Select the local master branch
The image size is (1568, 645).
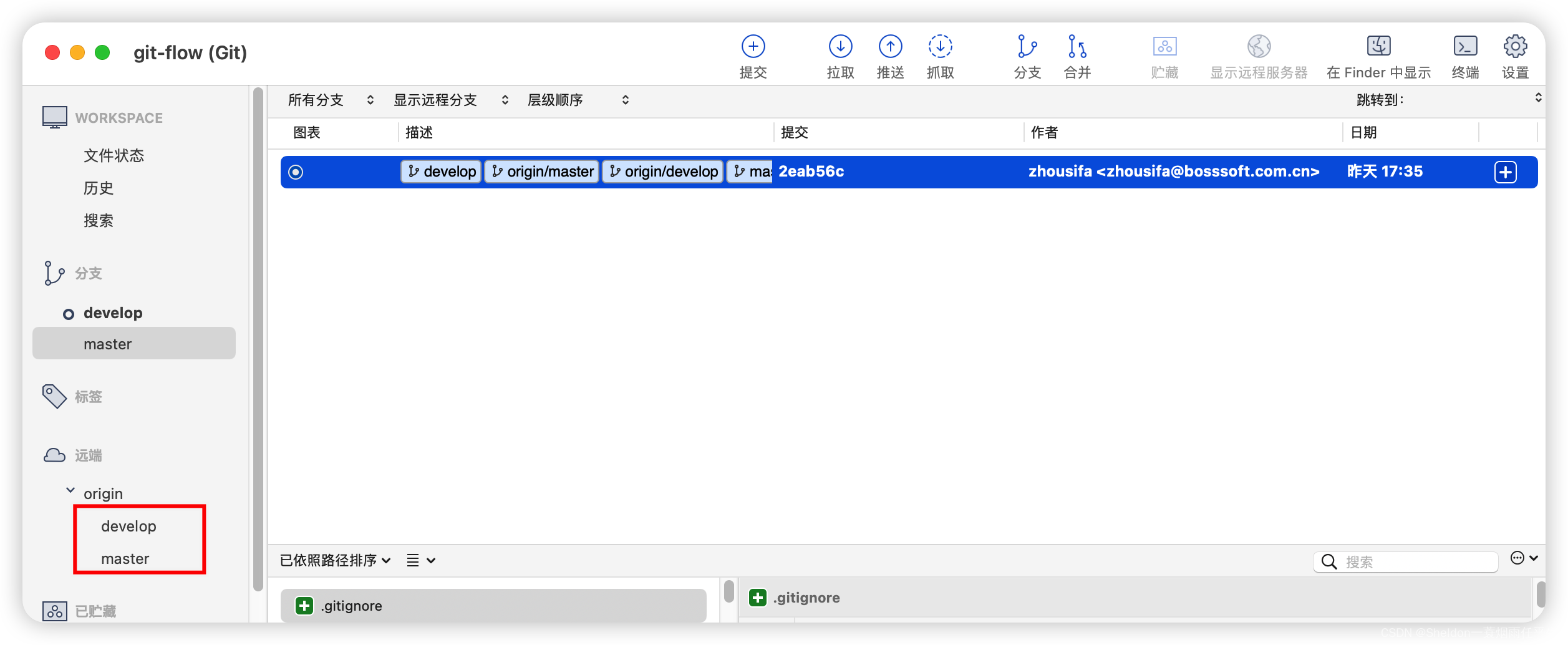[x=134, y=344]
